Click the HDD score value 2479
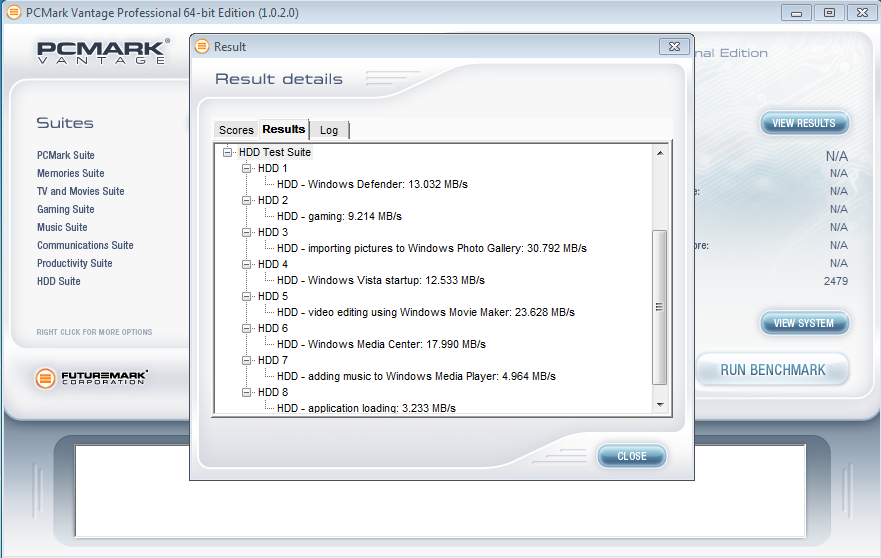This screenshot has height=558, width=881. (x=835, y=281)
